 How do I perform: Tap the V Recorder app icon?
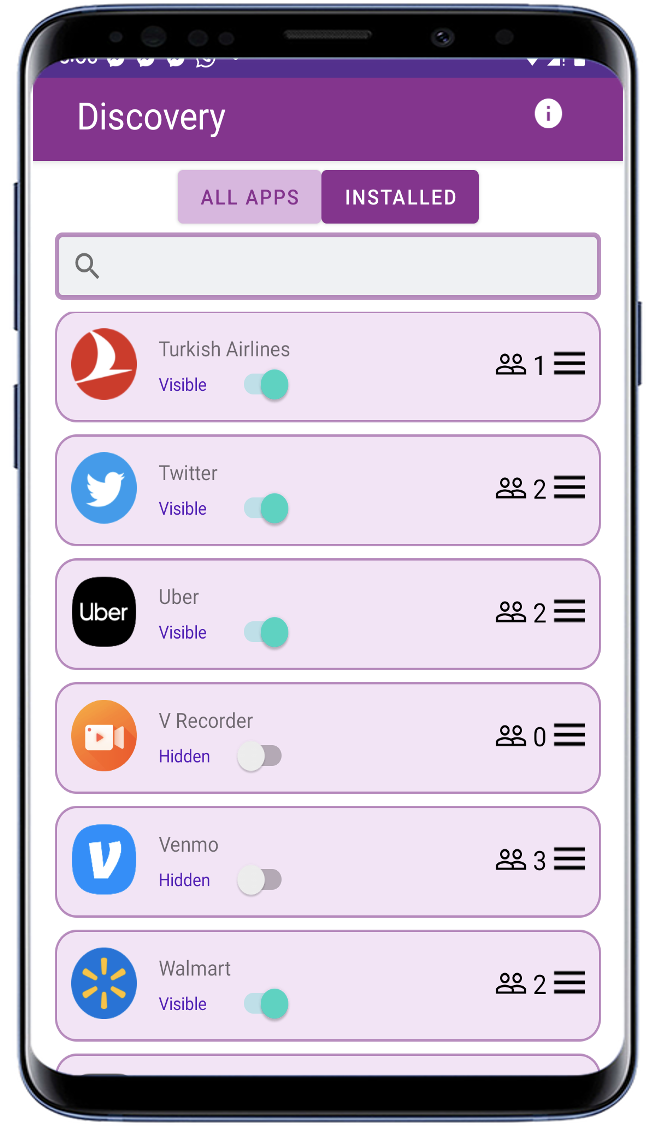pyautogui.click(x=104, y=735)
